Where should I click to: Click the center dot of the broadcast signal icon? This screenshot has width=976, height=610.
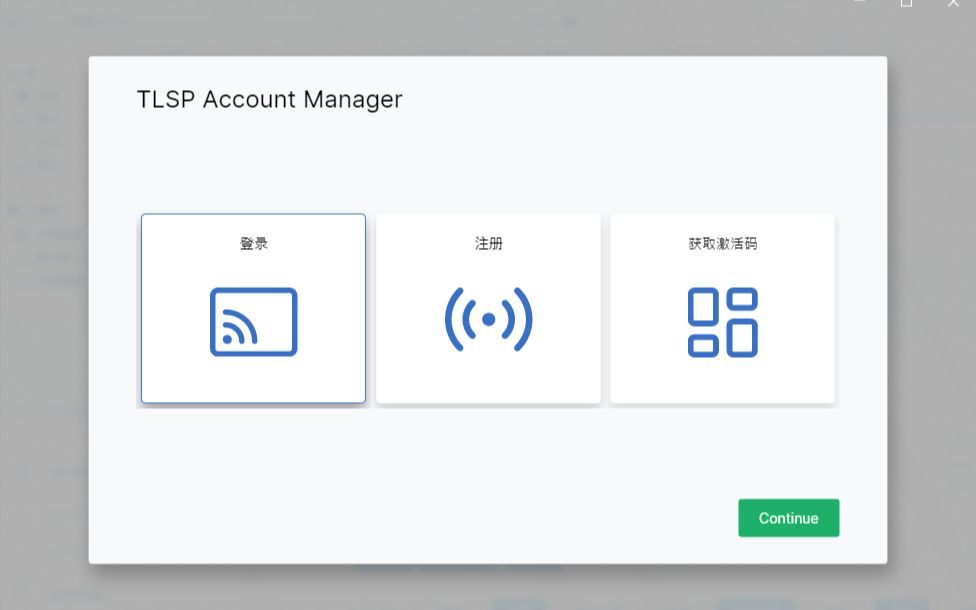coord(488,320)
